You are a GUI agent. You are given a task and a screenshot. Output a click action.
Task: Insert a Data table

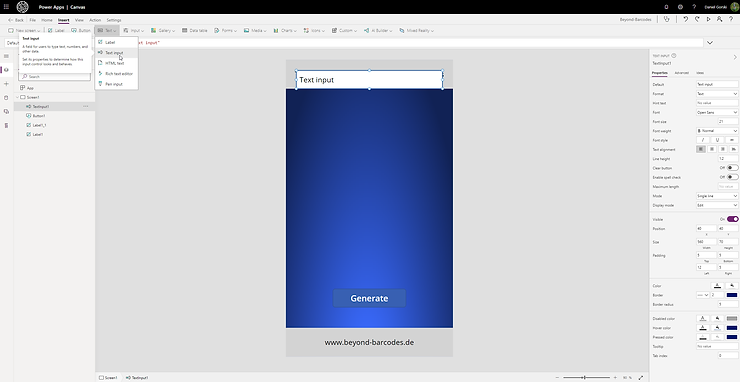tap(194, 30)
